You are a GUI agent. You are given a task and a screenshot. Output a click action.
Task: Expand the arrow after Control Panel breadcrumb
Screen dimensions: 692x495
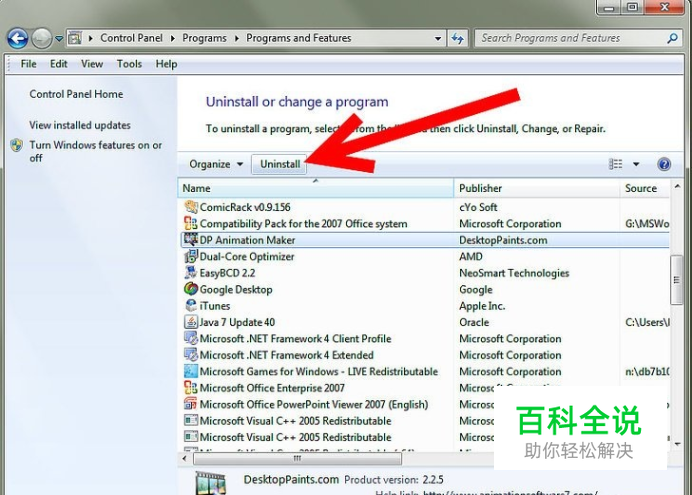pos(173,38)
